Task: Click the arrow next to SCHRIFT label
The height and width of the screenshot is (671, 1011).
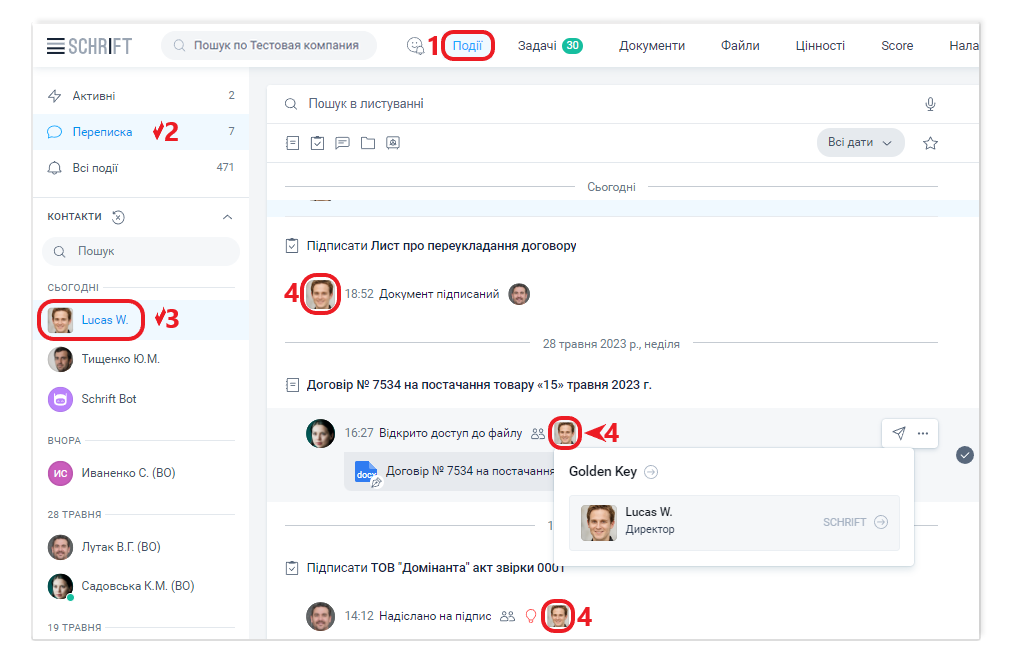Action: pos(881,522)
